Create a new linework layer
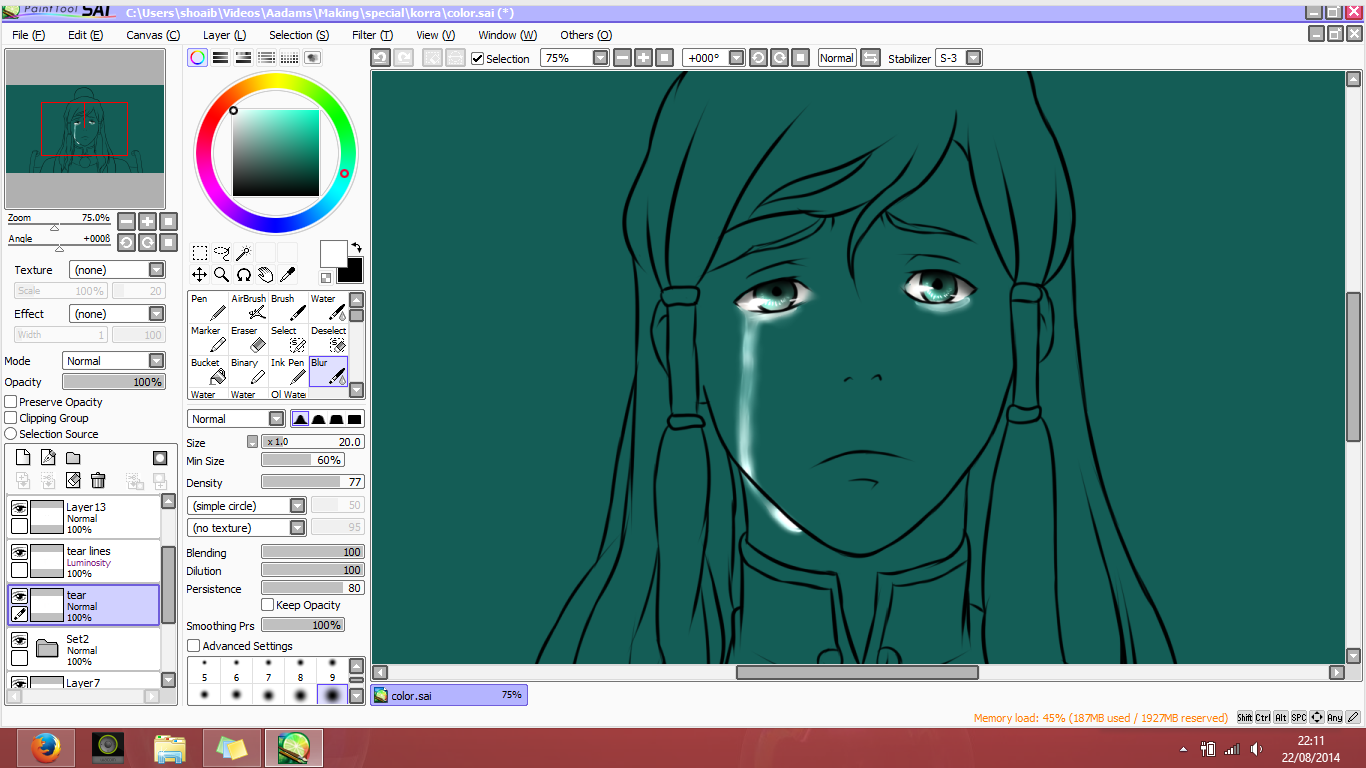1366x768 pixels. pyautogui.click(x=48, y=458)
